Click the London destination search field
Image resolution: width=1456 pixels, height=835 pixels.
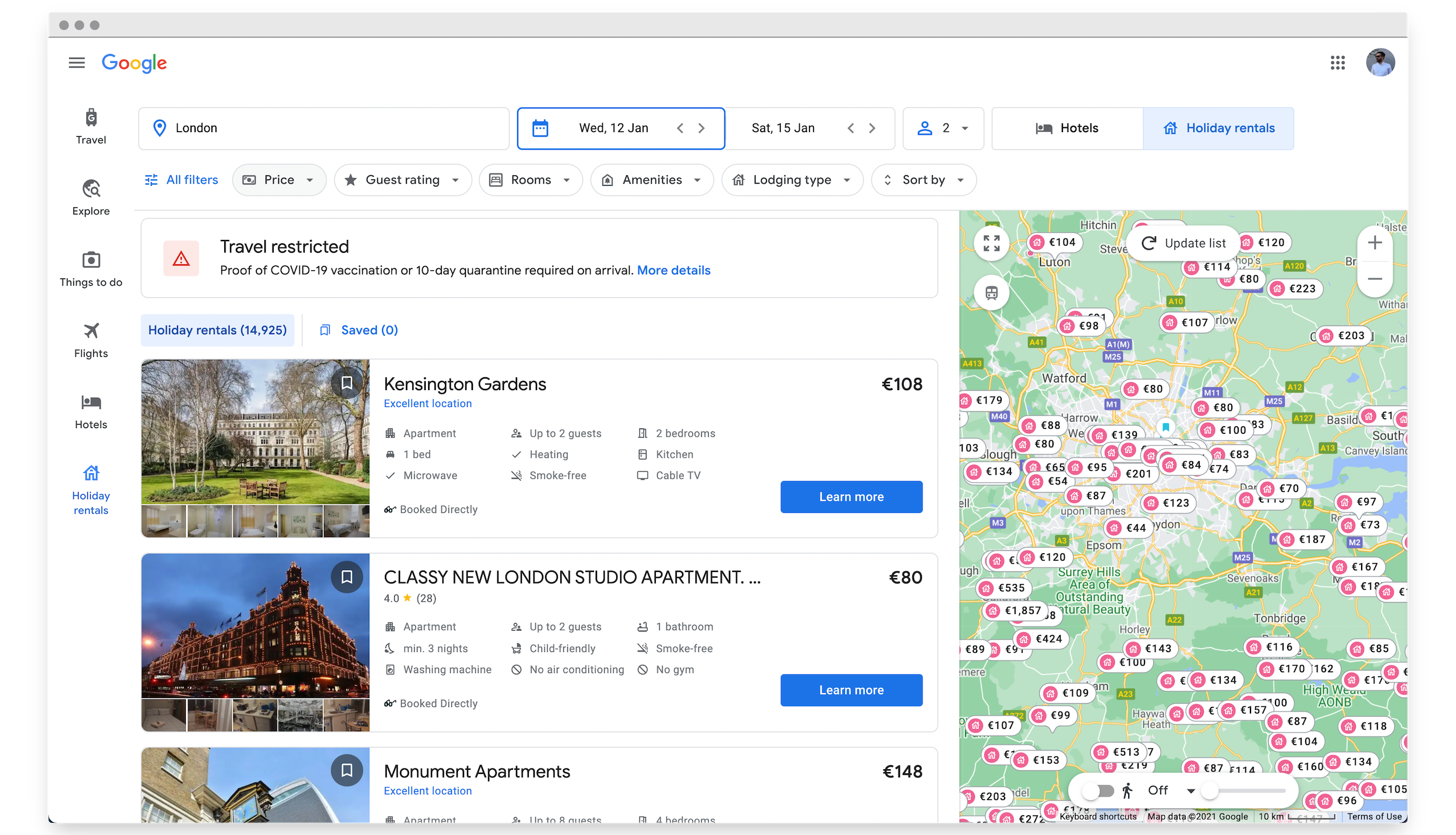tap(324, 128)
